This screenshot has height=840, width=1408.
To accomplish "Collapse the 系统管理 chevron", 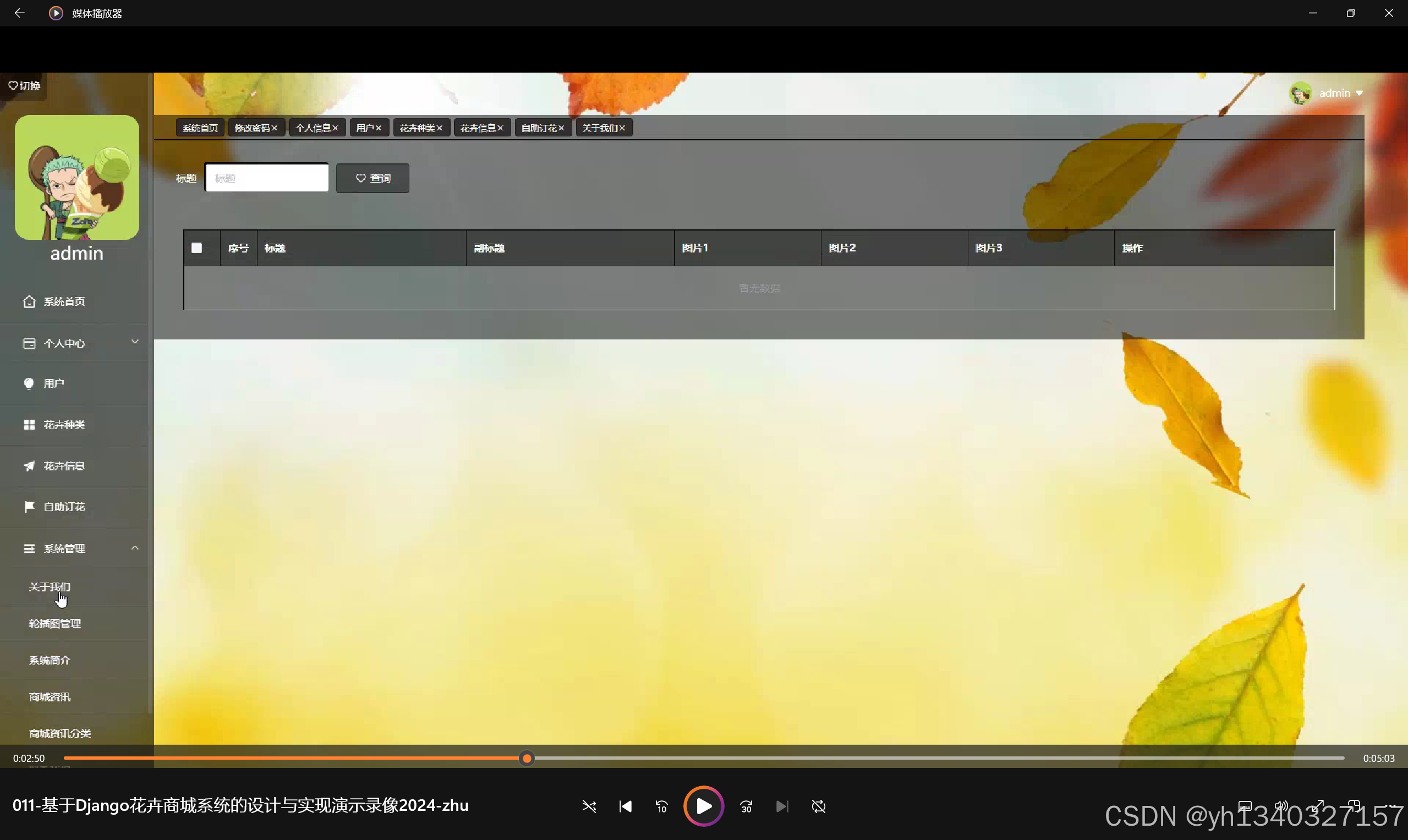I will [x=135, y=548].
